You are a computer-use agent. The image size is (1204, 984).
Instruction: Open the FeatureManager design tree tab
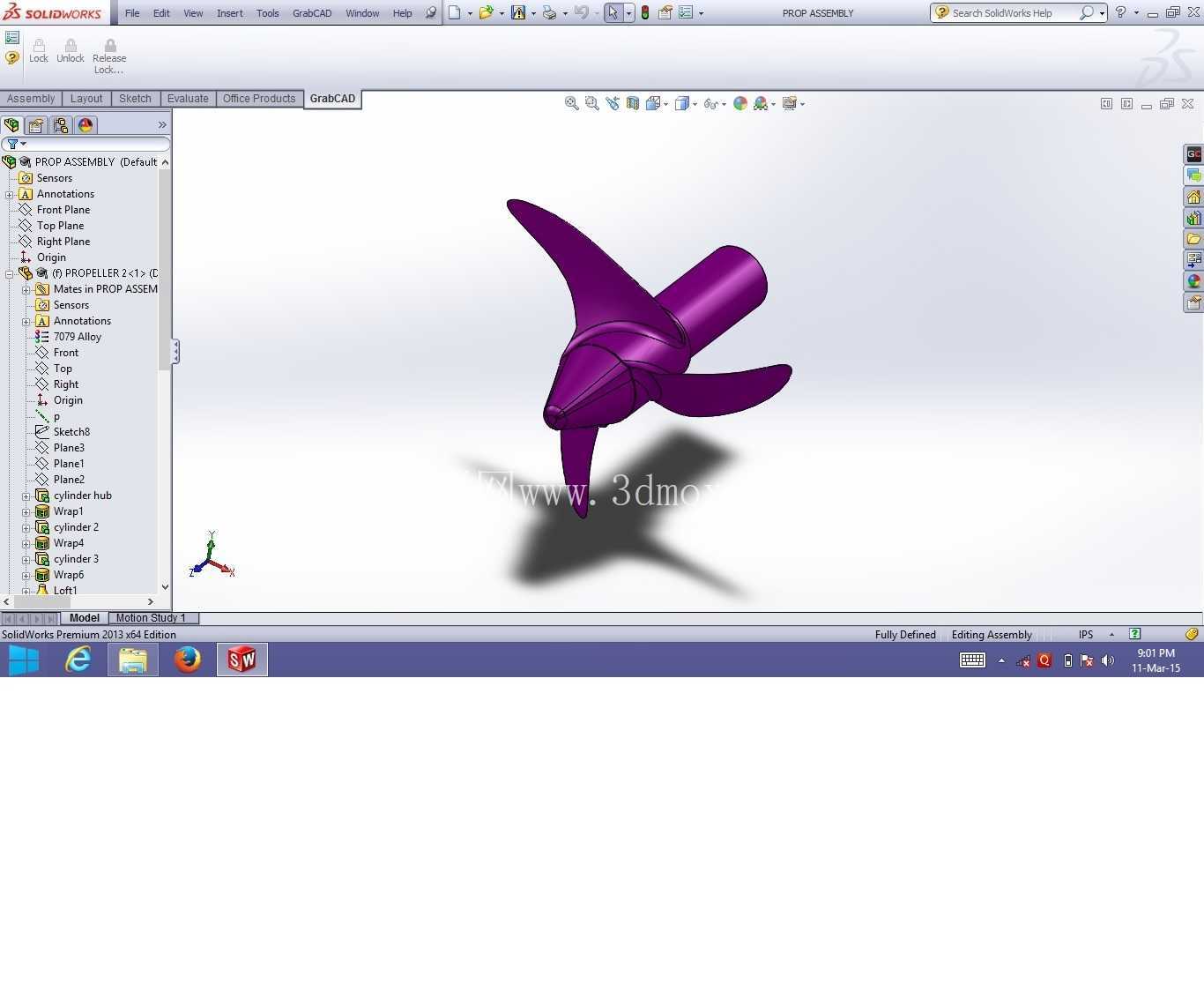11,125
